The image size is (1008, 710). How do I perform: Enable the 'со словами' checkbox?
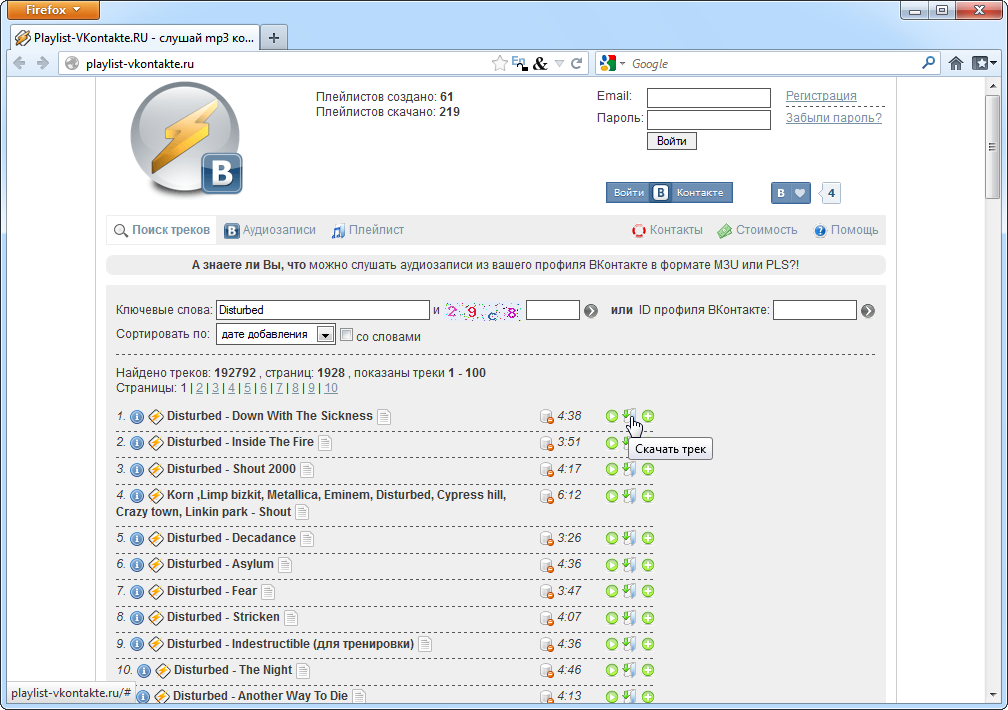click(x=346, y=334)
